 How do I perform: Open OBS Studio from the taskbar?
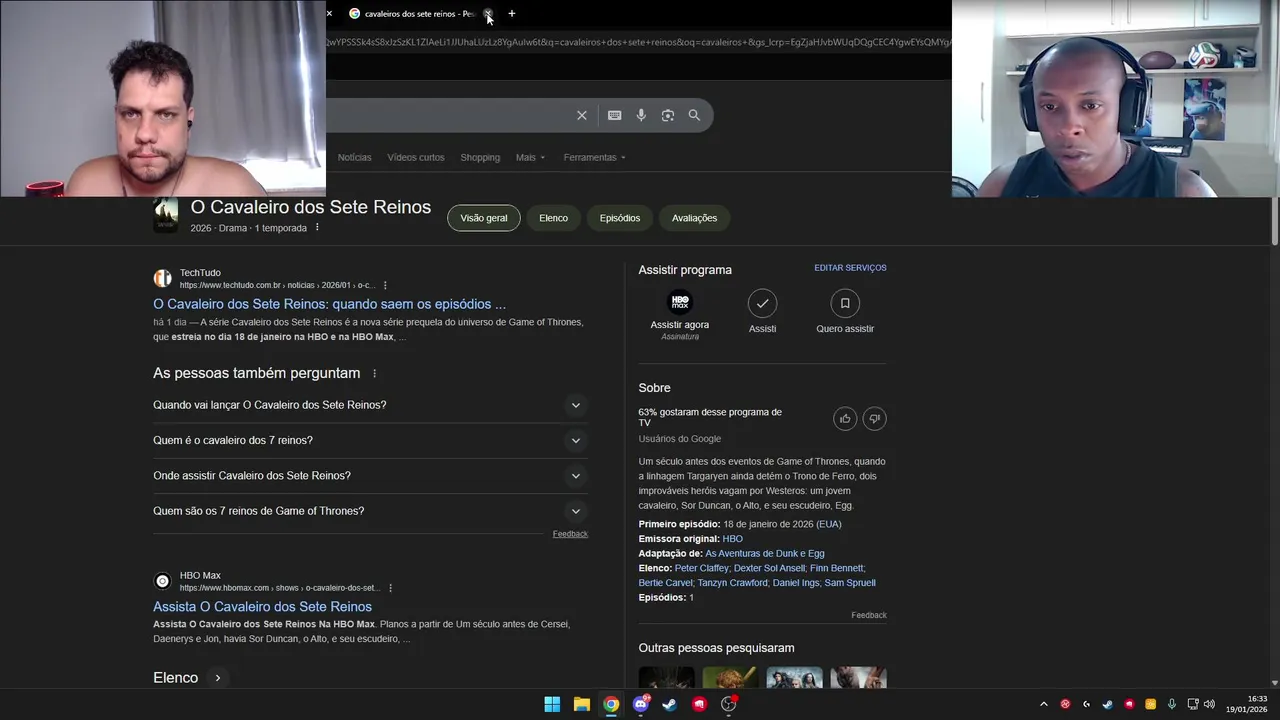tap(729, 704)
